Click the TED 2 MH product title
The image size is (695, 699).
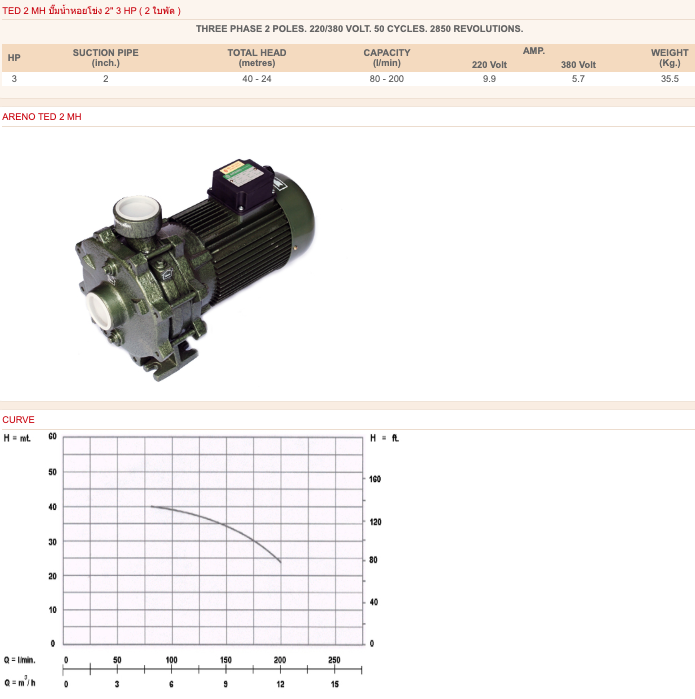point(91,11)
